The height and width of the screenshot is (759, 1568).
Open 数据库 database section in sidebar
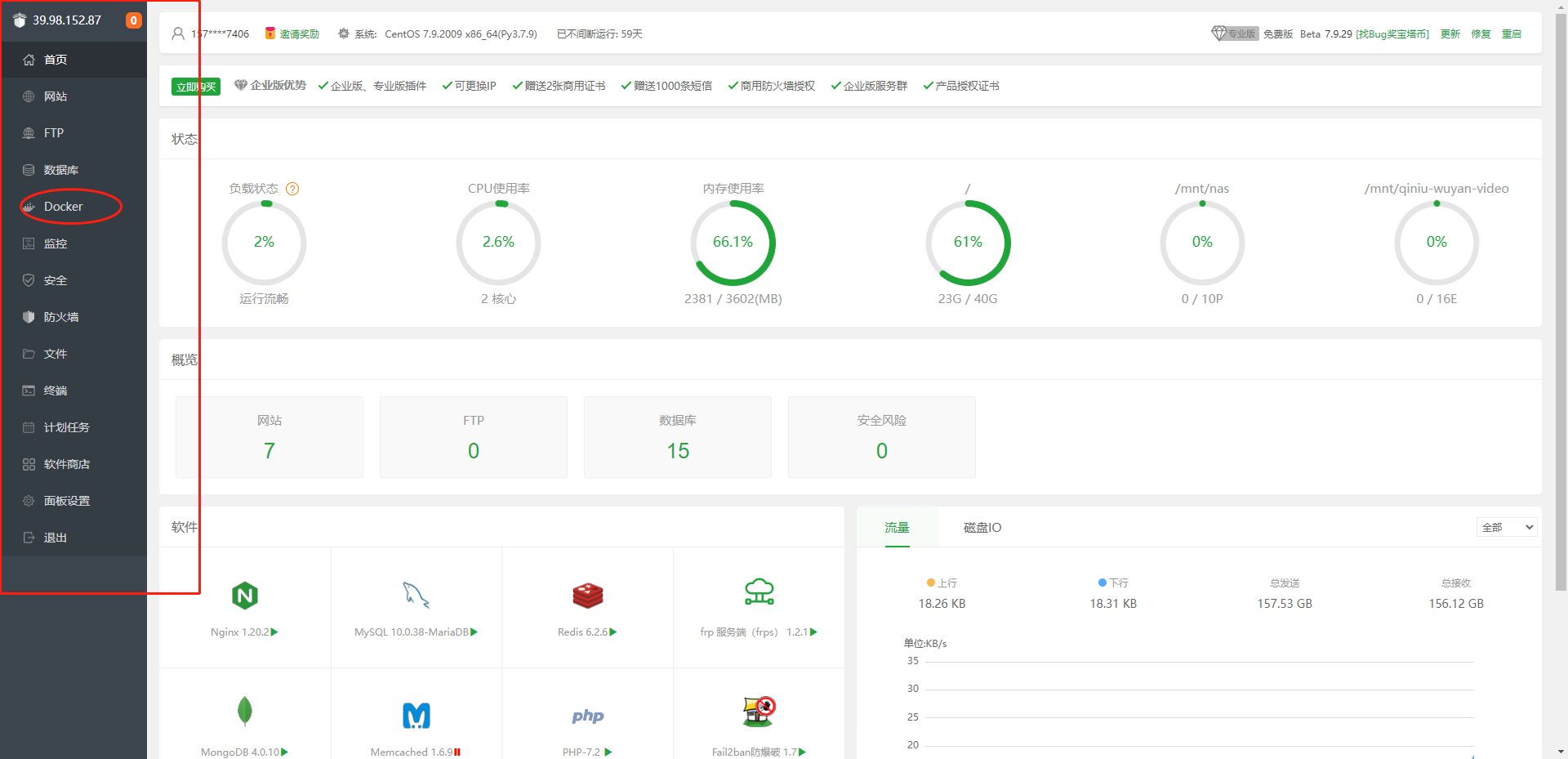pos(73,170)
